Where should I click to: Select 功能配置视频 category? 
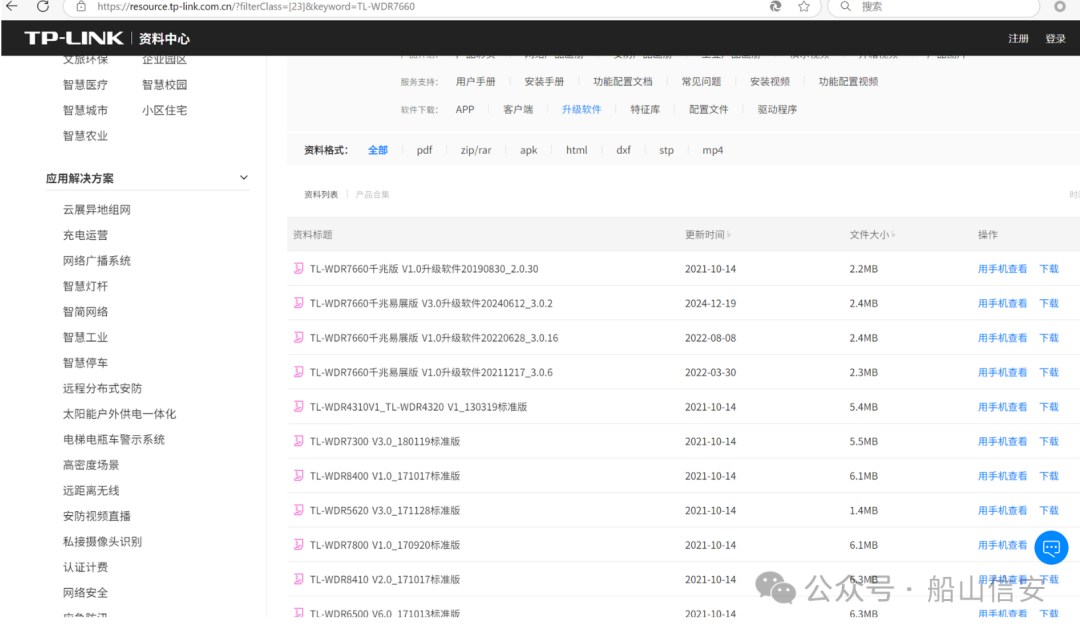848,81
